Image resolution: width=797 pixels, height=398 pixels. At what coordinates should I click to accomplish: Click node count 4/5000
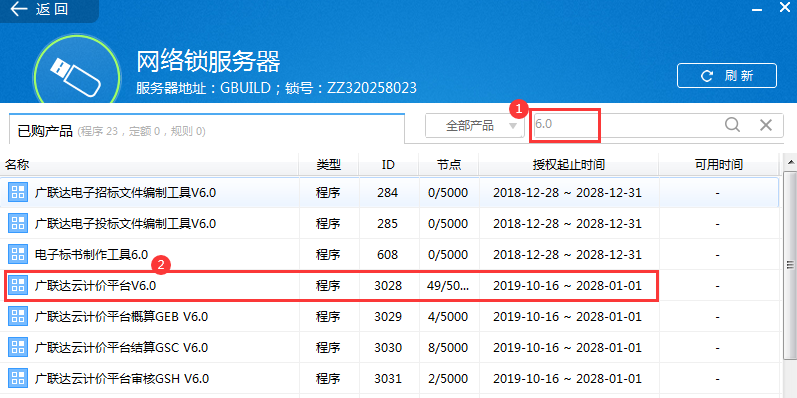pyautogui.click(x=448, y=317)
